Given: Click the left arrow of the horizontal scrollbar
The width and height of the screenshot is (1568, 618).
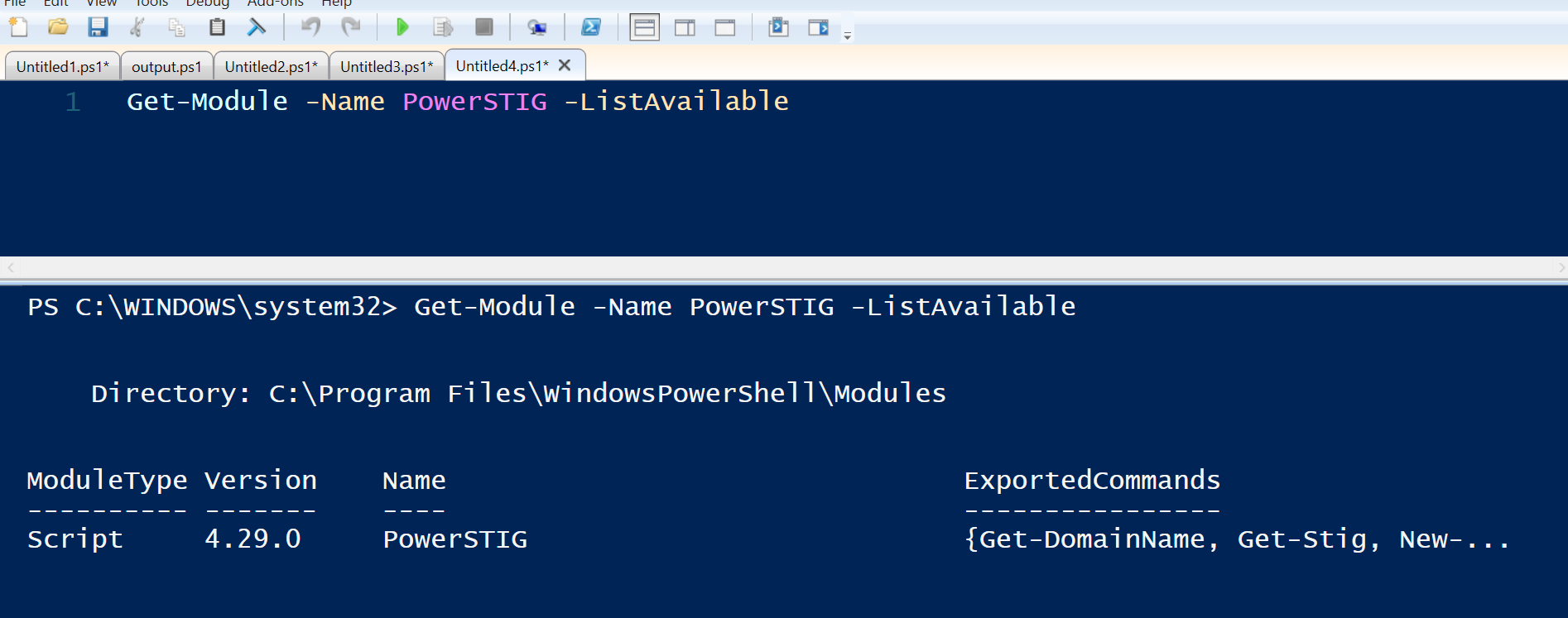Looking at the screenshot, I should [x=9, y=267].
